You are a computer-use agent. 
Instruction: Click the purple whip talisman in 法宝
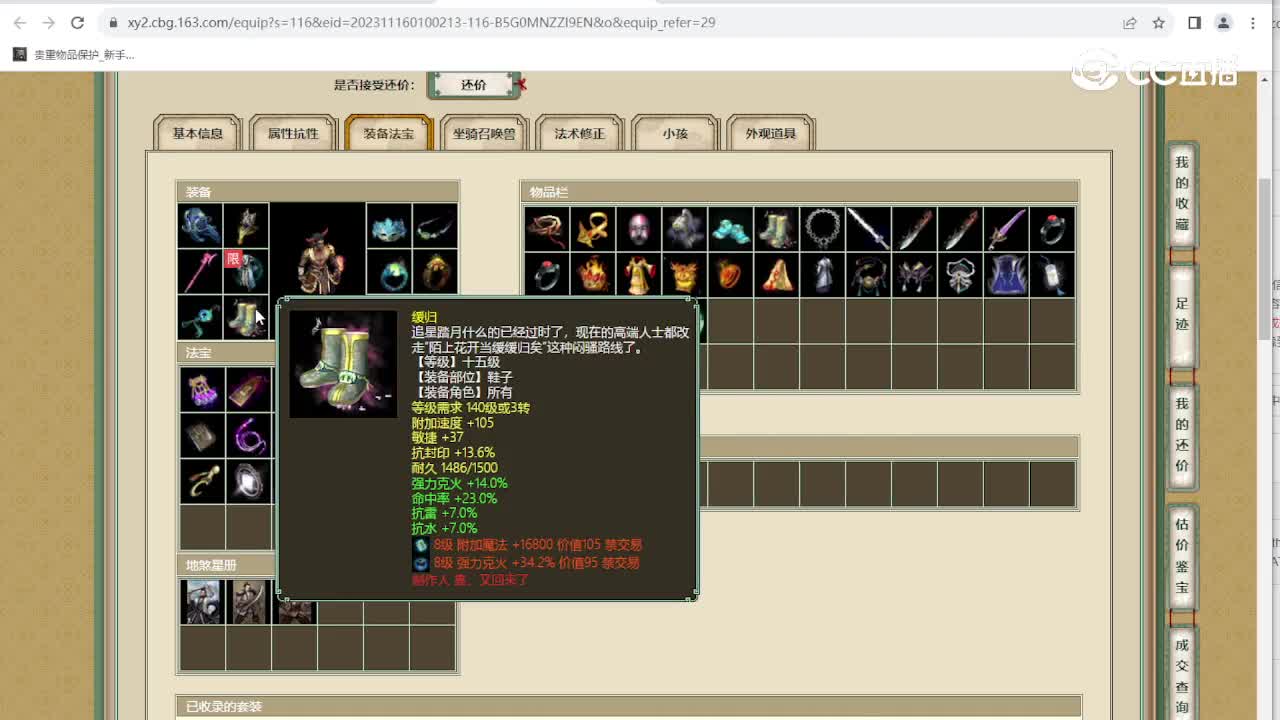[x=248, y=435]
